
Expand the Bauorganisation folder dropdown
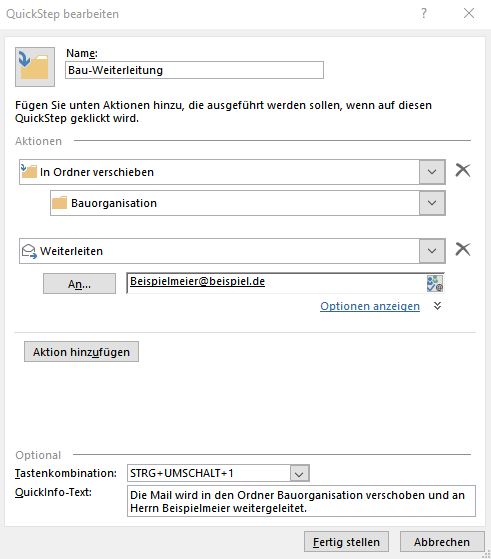tap(432, 203)
